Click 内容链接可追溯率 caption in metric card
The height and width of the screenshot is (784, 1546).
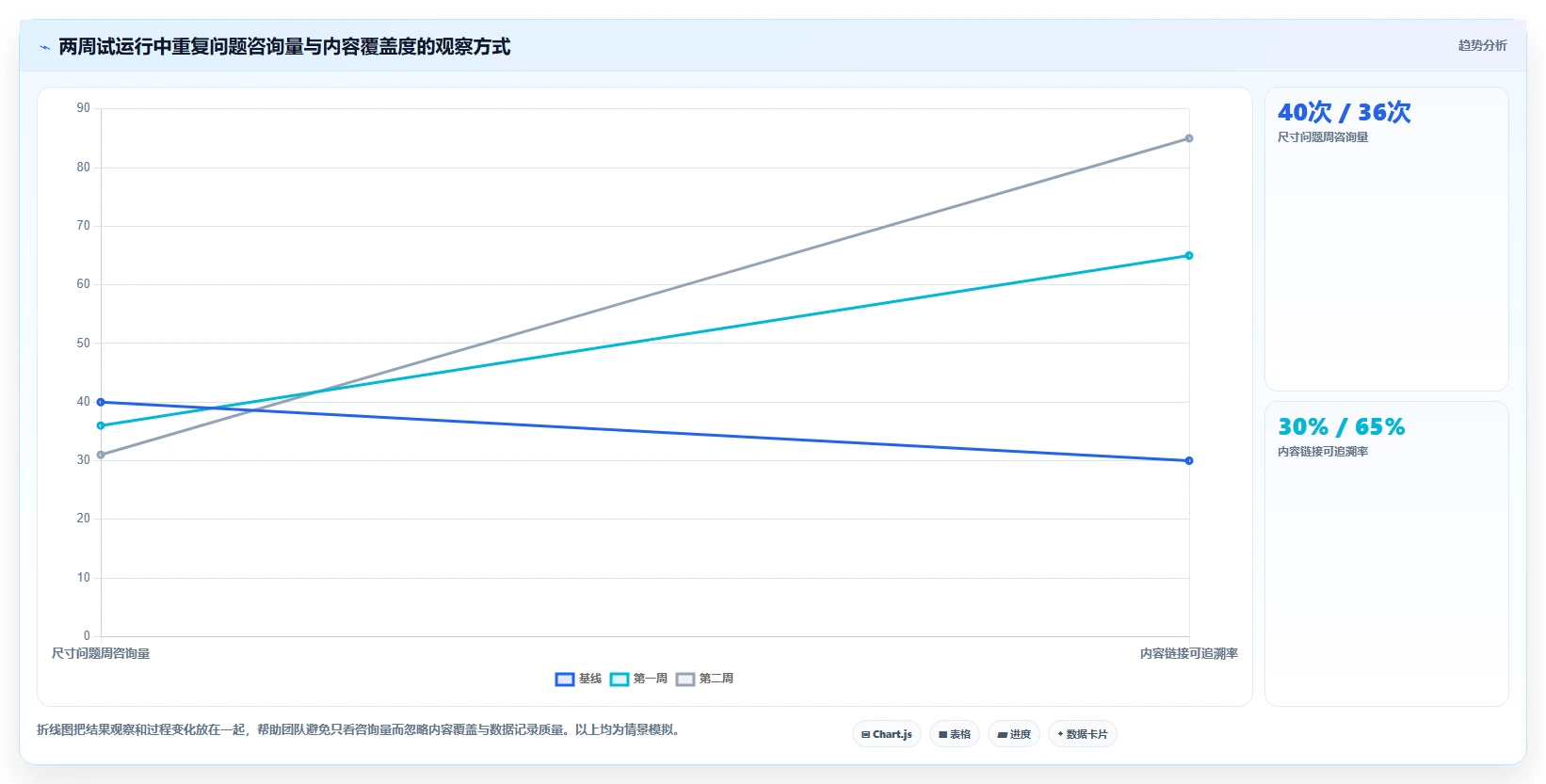pyautogui.click(x=1323, y=452)
